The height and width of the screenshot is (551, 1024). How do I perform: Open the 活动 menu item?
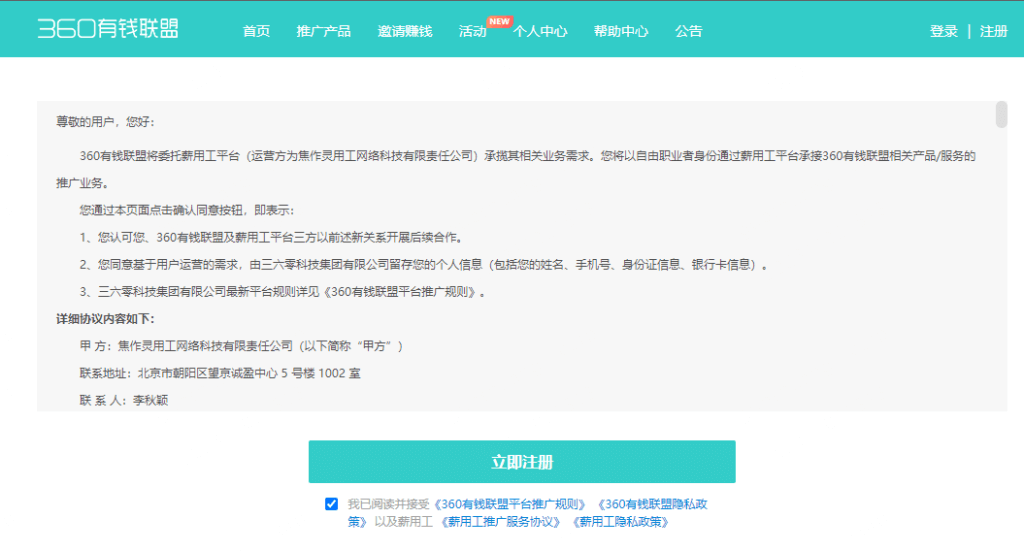click(x=472, y=31)
